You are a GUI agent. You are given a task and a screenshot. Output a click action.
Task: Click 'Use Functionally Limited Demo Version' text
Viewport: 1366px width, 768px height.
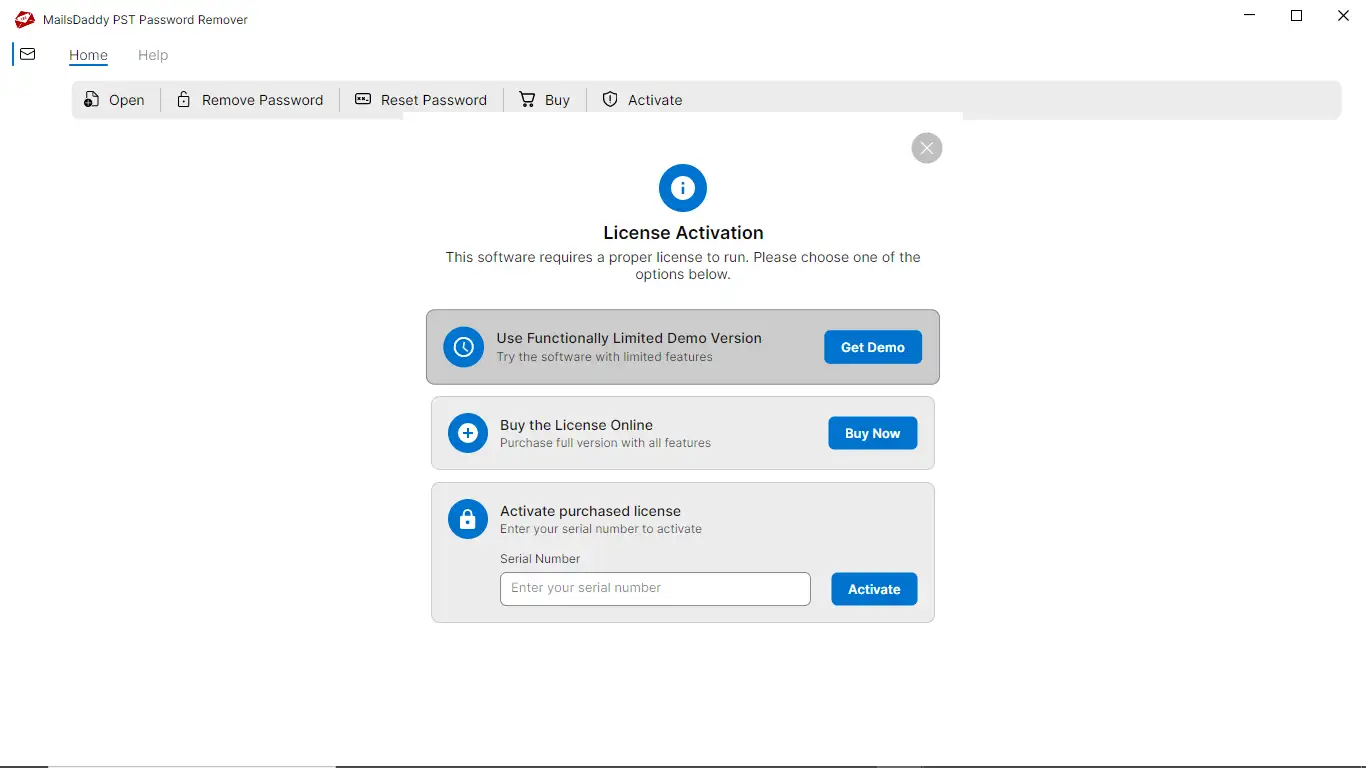(x=629, y=338)
